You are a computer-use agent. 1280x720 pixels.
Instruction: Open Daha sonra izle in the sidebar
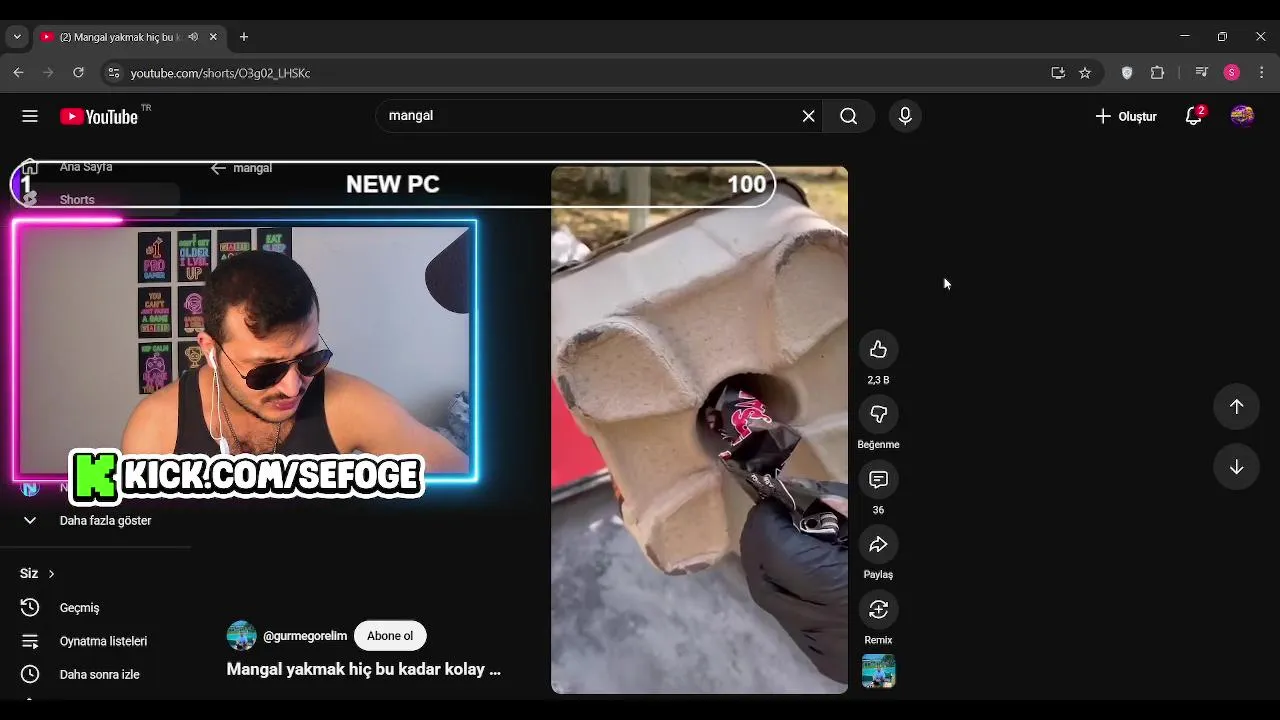pyautogui.click(x=99, y=674)
